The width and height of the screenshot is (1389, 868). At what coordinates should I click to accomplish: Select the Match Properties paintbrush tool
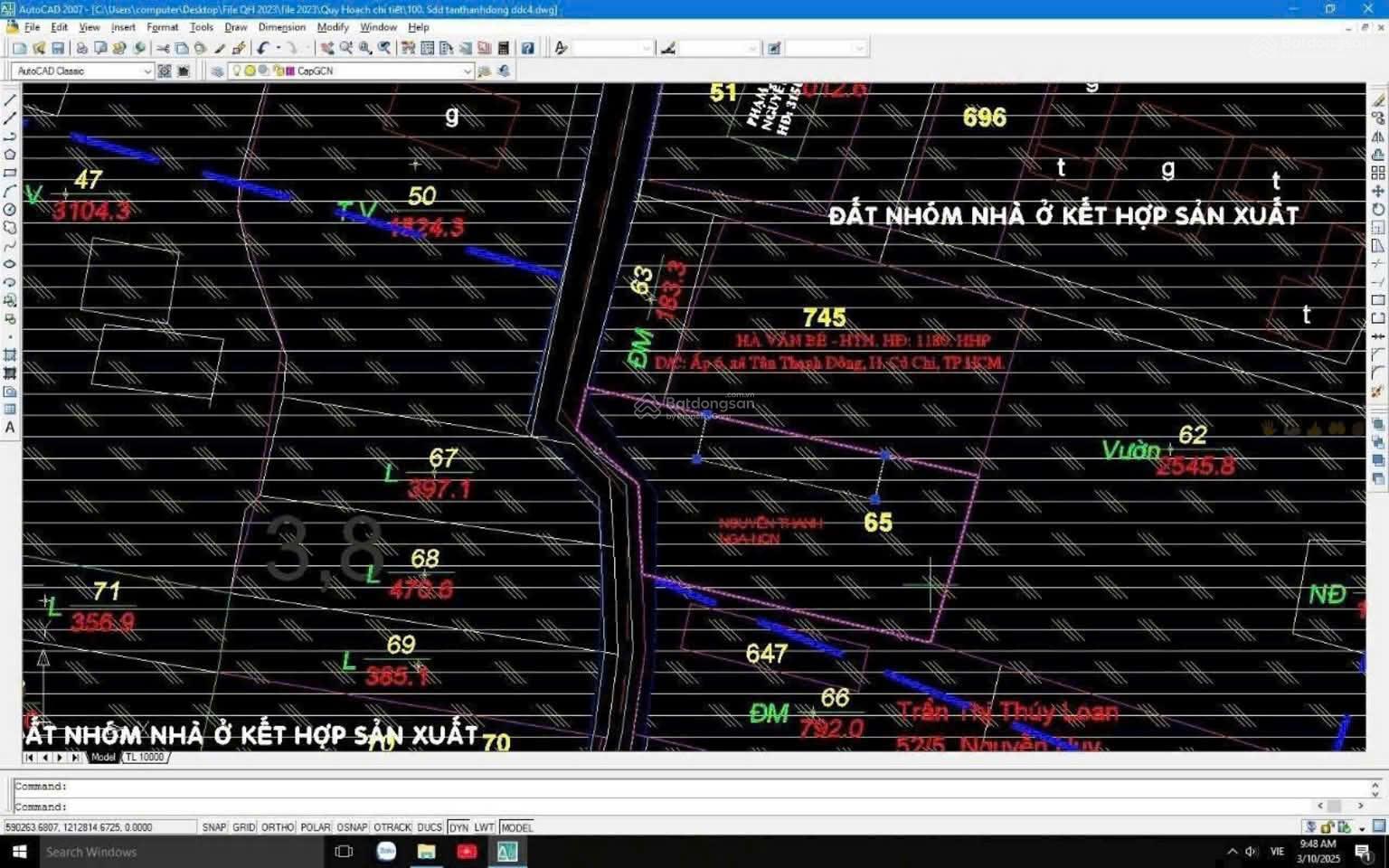click(220, 47)
